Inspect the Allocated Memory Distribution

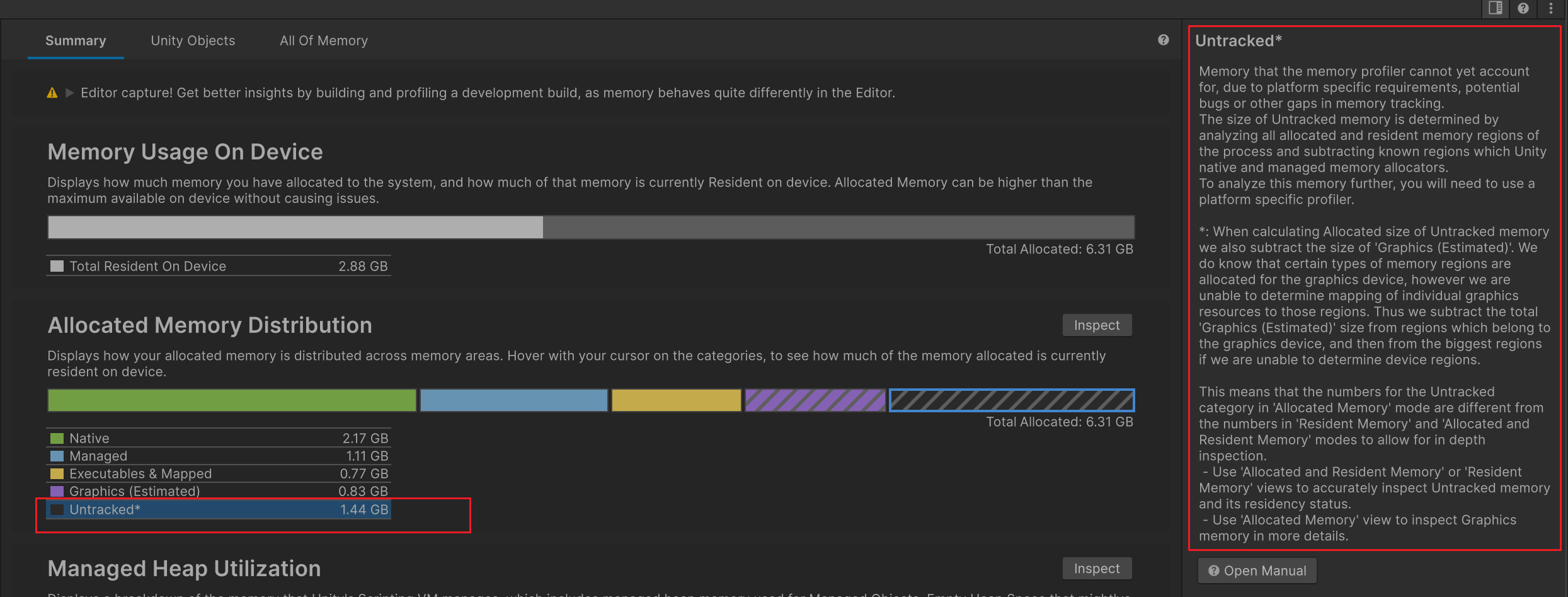[x=1096, y=325]
